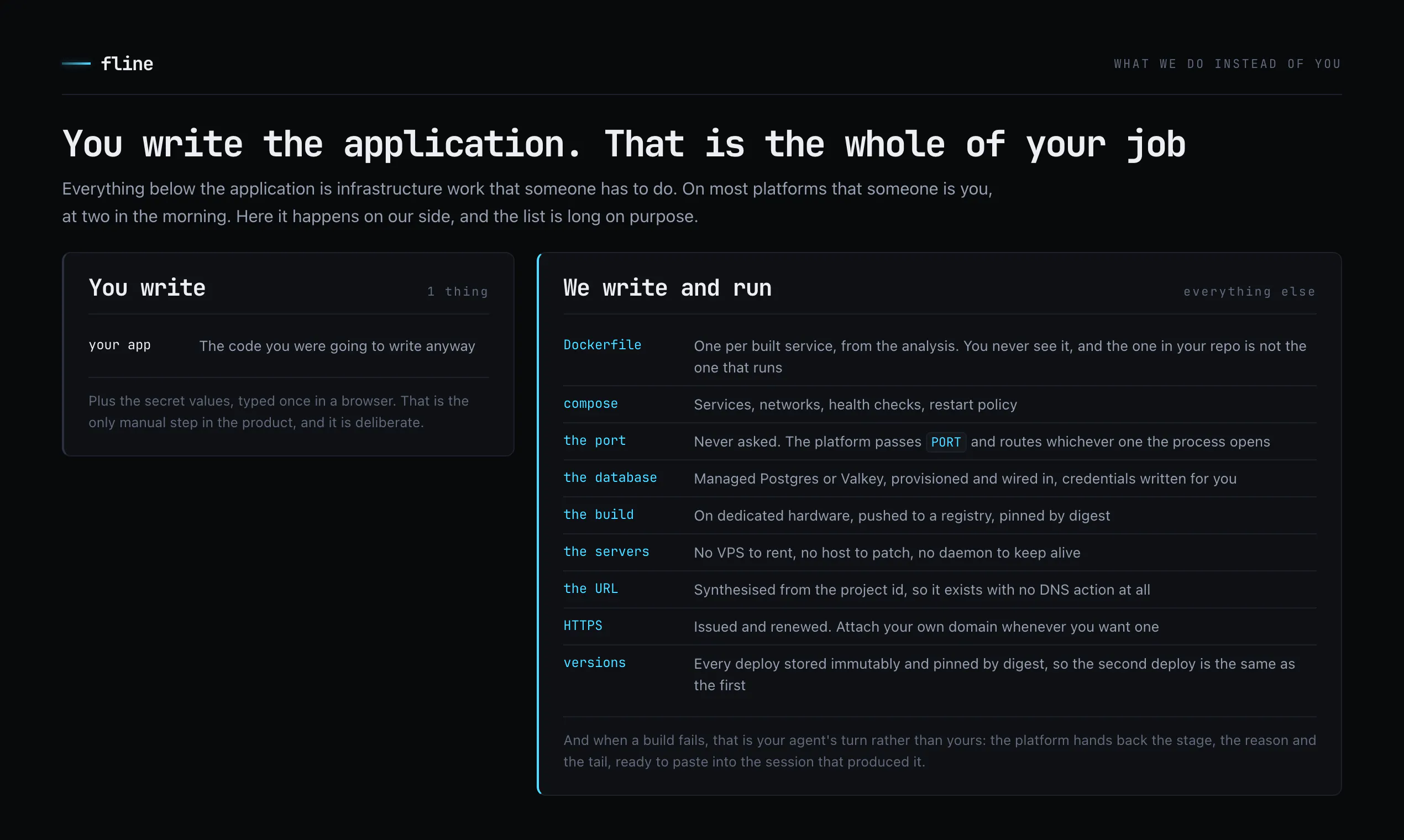Click 'the URL' row label
Image resolution: width=1404 pixels, height=840 pixels.
point(590,589)
